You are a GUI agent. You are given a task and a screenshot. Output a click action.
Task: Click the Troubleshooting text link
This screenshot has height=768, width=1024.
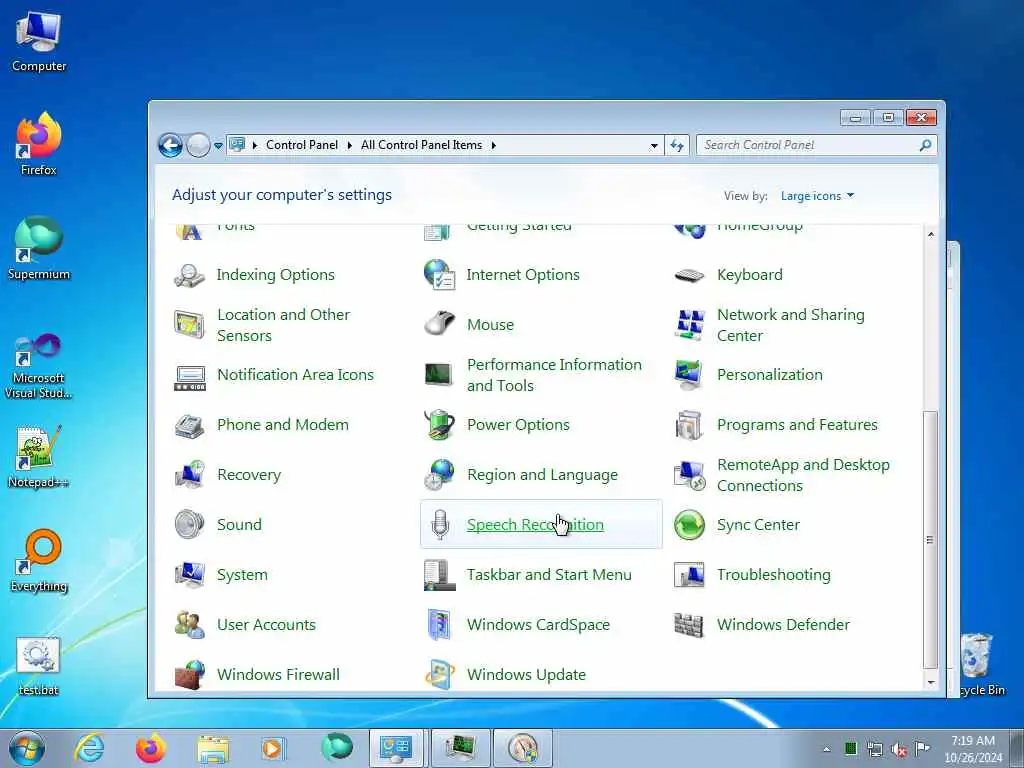(x=774, y=575)
